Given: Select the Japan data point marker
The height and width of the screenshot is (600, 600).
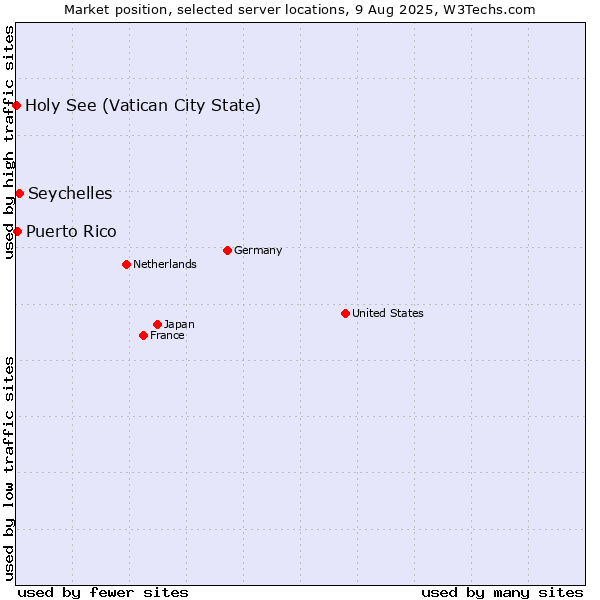Looking at the screenshot, I should click(157, 324).
